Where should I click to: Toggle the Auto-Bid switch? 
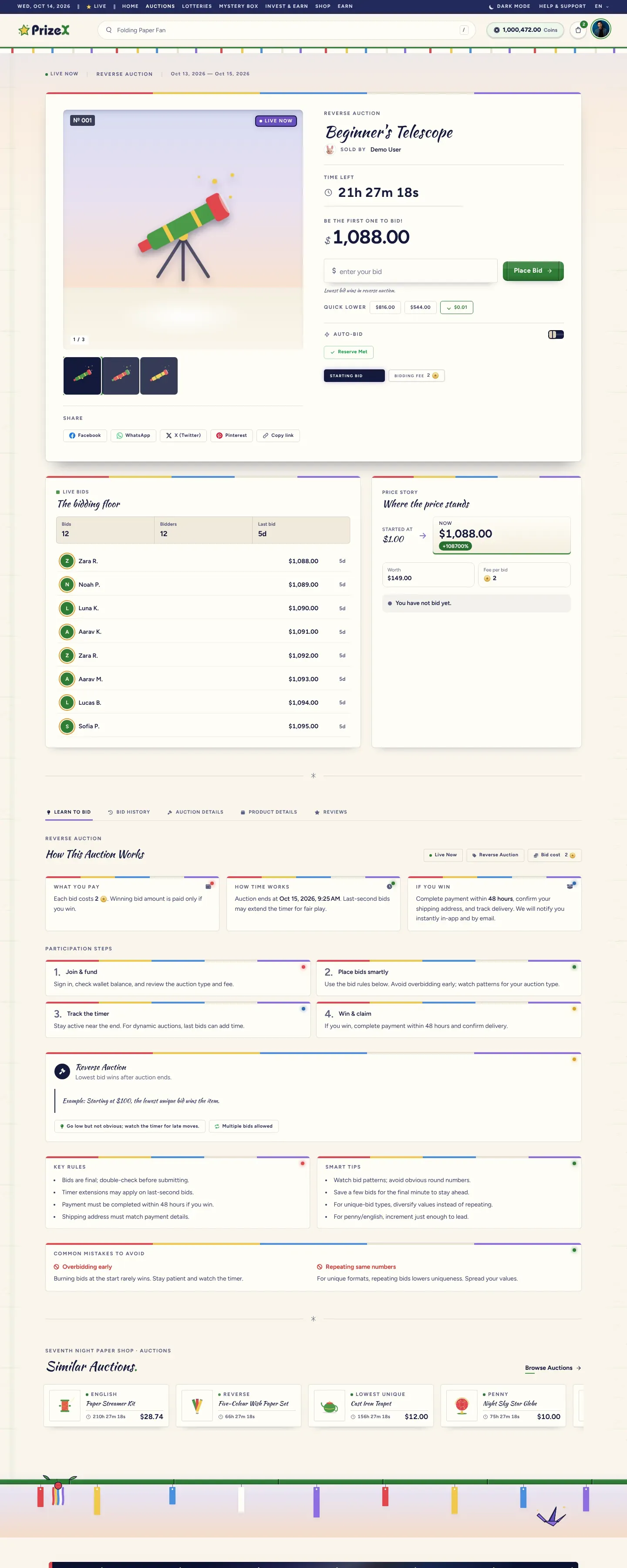point(556,334)
